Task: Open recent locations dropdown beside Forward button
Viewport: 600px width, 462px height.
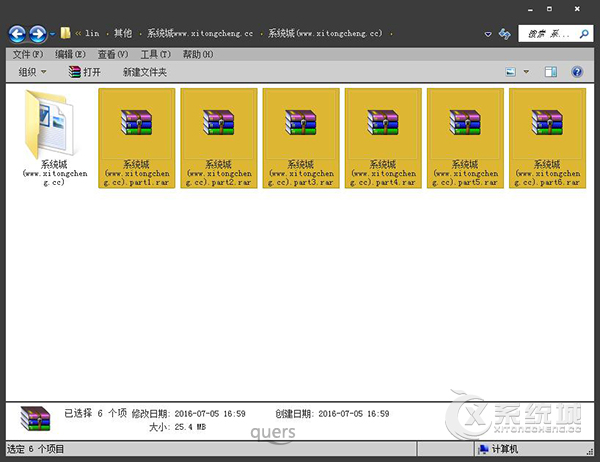Action: (x=52, y=34)
